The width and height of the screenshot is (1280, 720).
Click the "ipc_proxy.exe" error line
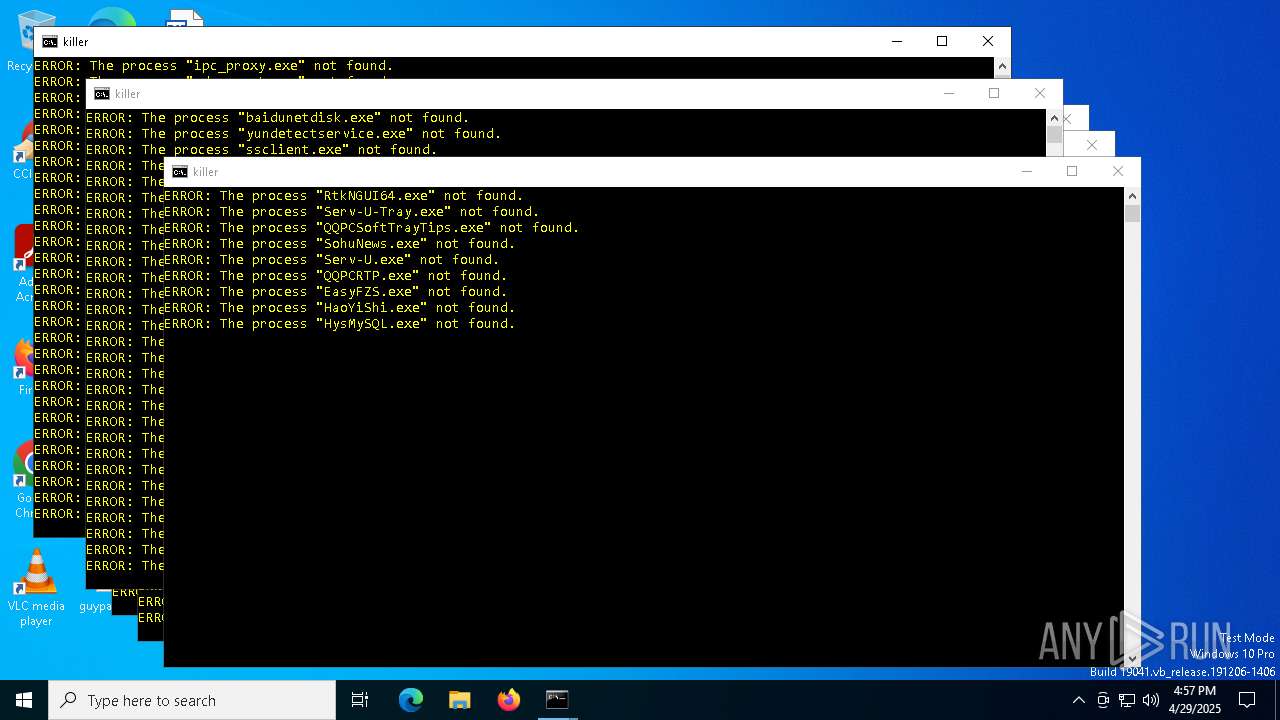[x=214, y=66]
